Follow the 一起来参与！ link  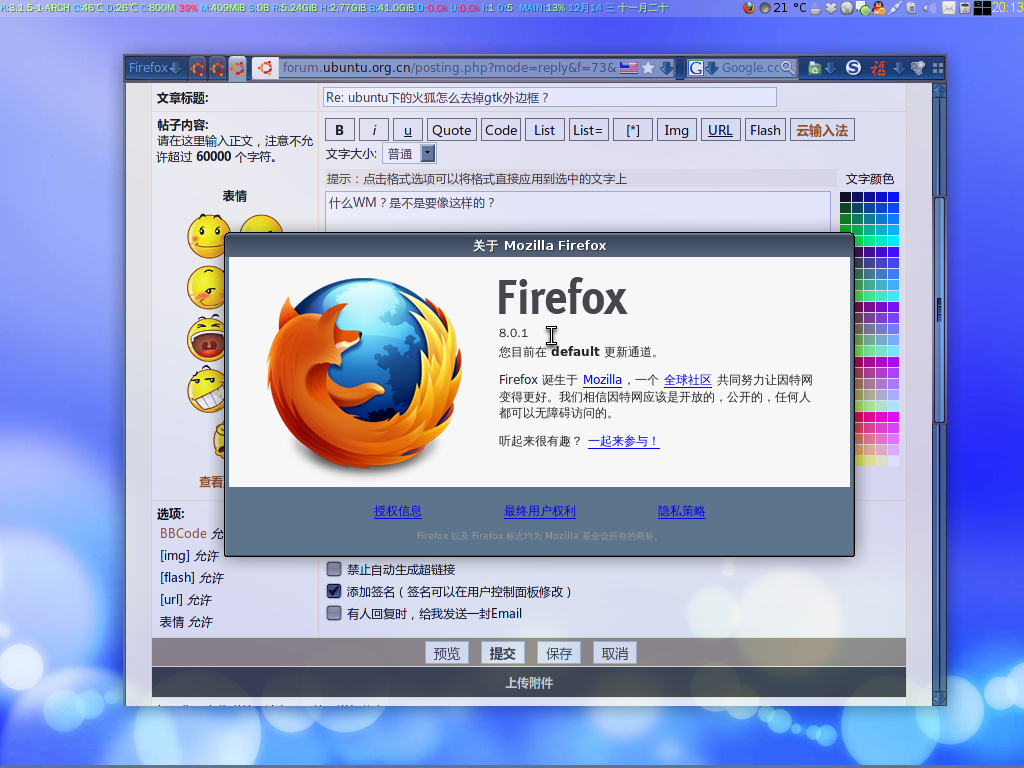coord(624,441)
